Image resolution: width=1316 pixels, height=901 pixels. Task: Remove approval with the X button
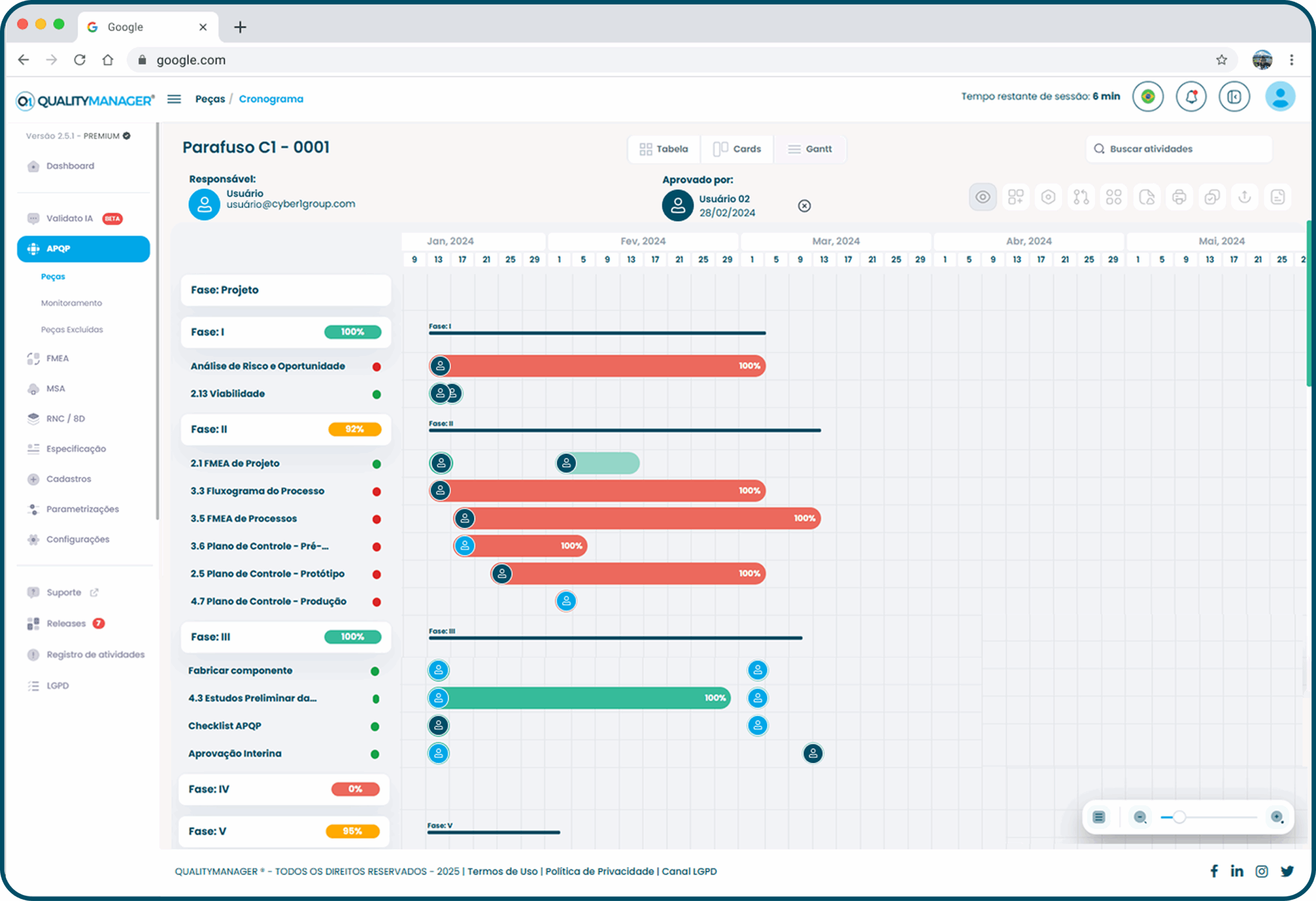coord(804,206)
